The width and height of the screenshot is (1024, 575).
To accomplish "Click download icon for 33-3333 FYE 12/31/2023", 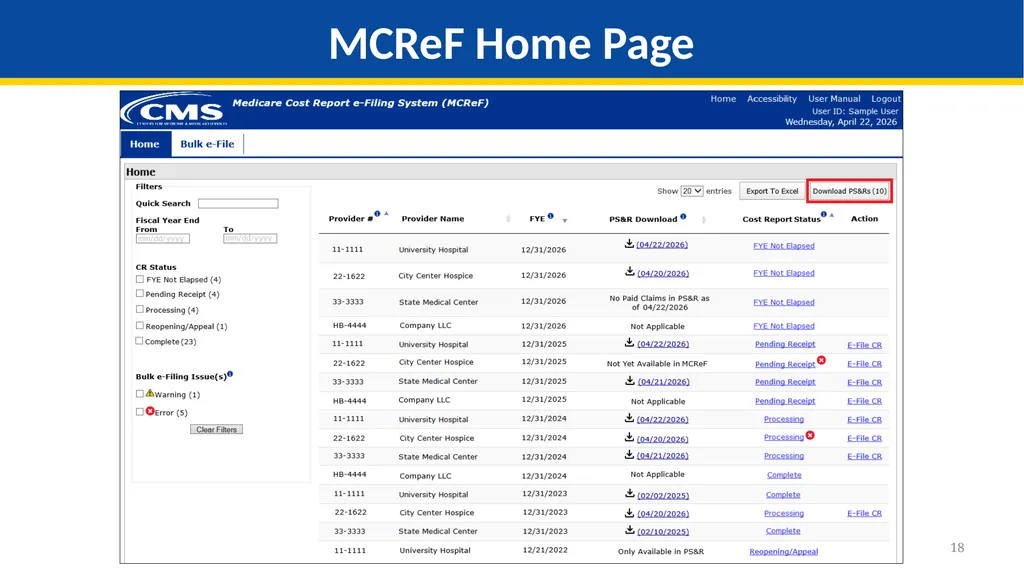I will 630,530.
